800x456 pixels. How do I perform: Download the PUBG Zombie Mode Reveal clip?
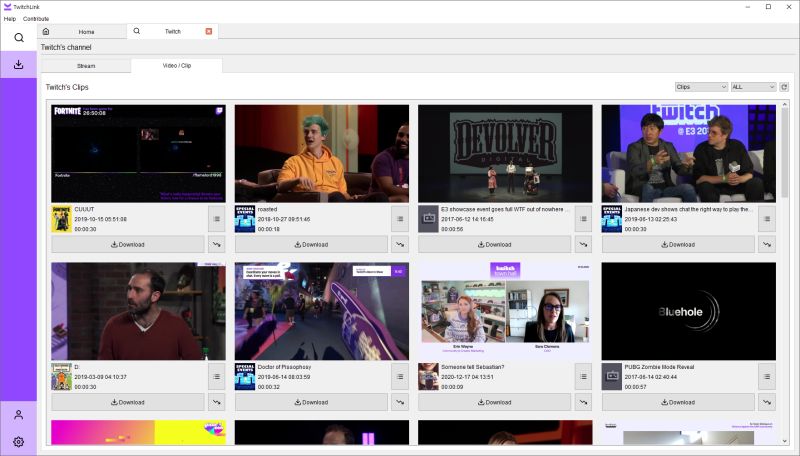pyautogui.click(x=678, y=402)
